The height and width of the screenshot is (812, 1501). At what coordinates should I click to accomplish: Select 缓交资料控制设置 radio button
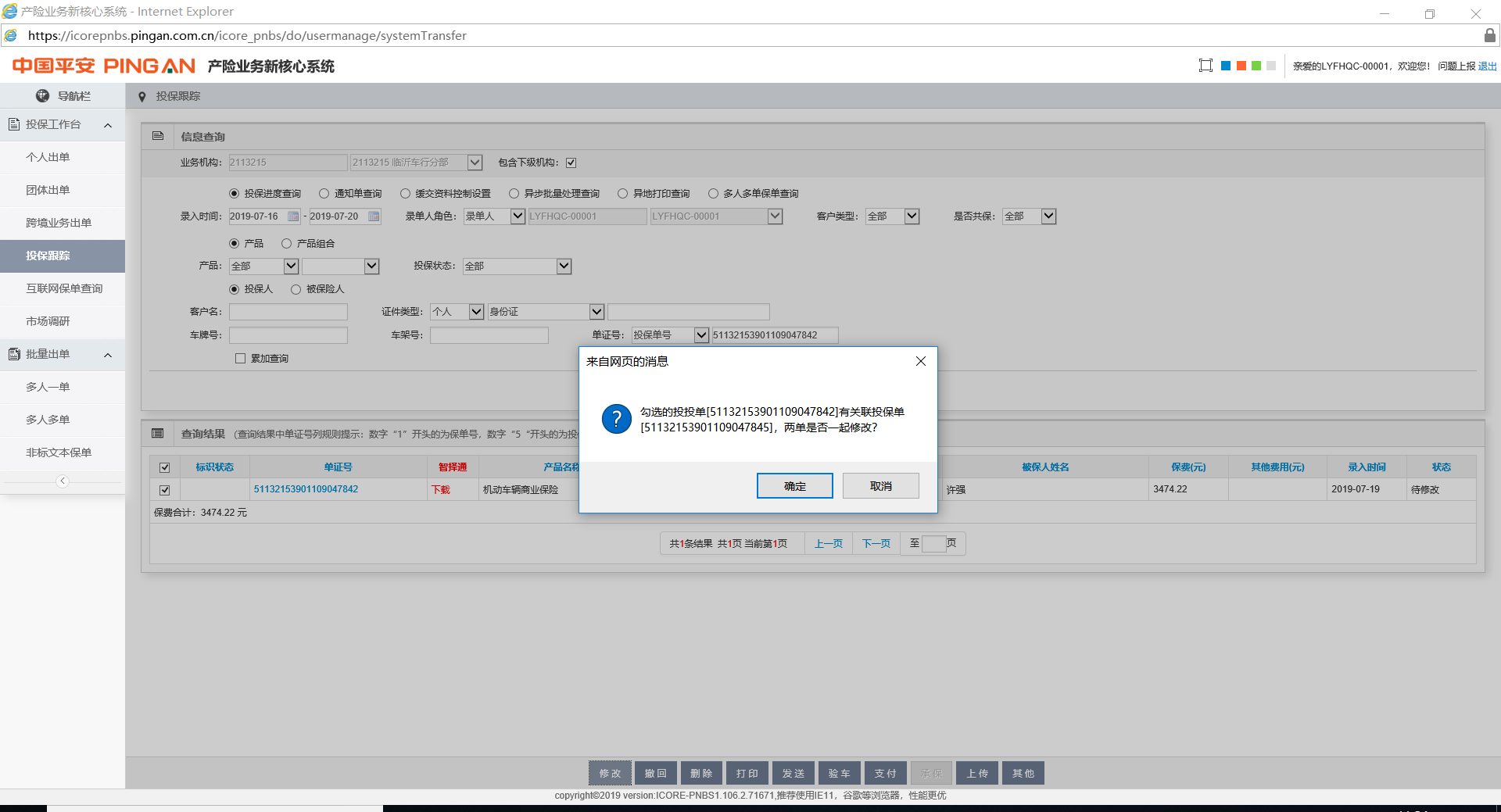coord(405,194)
